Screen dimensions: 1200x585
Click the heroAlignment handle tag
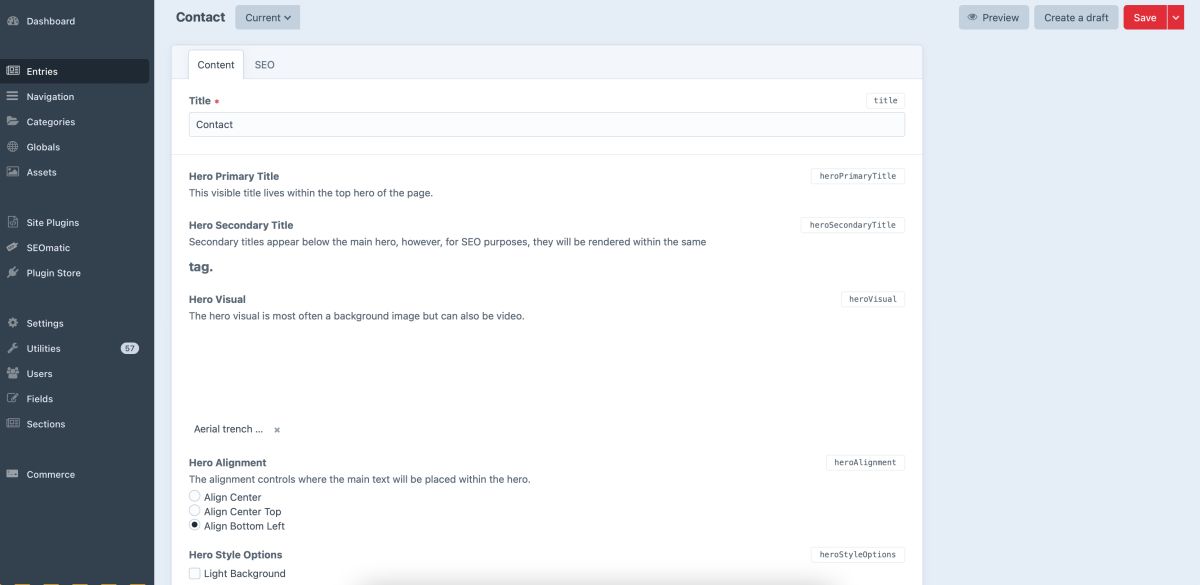865,462
